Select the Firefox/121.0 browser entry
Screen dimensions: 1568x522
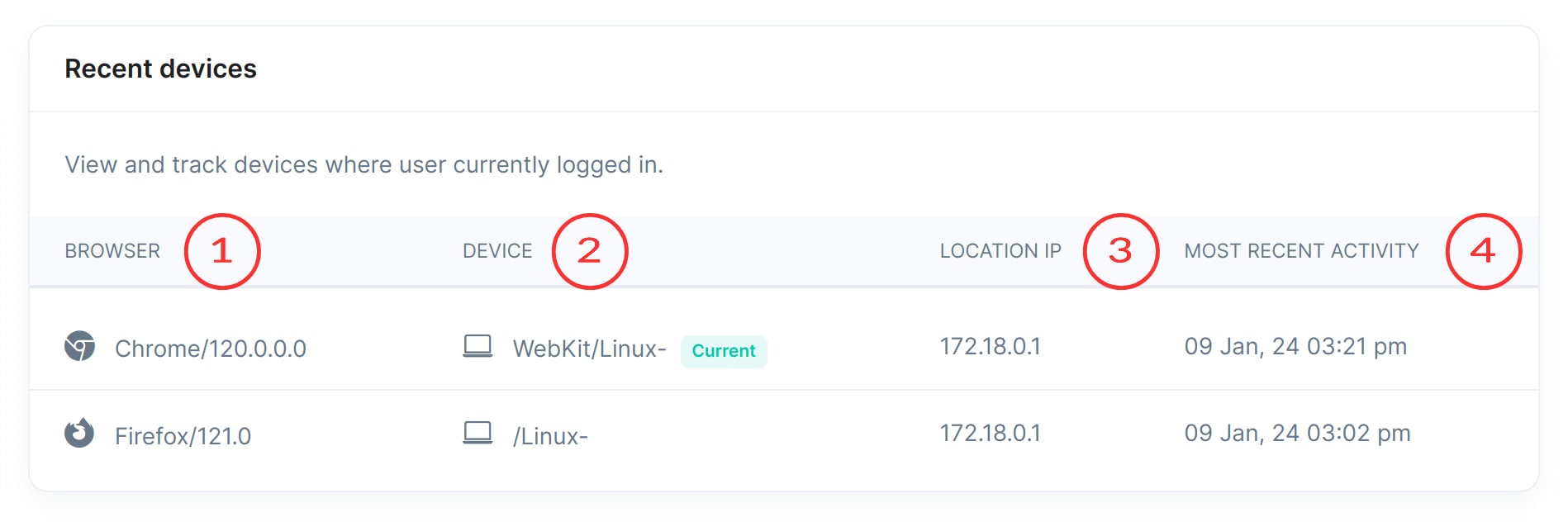pyautogui.click(x=183, y=436)
